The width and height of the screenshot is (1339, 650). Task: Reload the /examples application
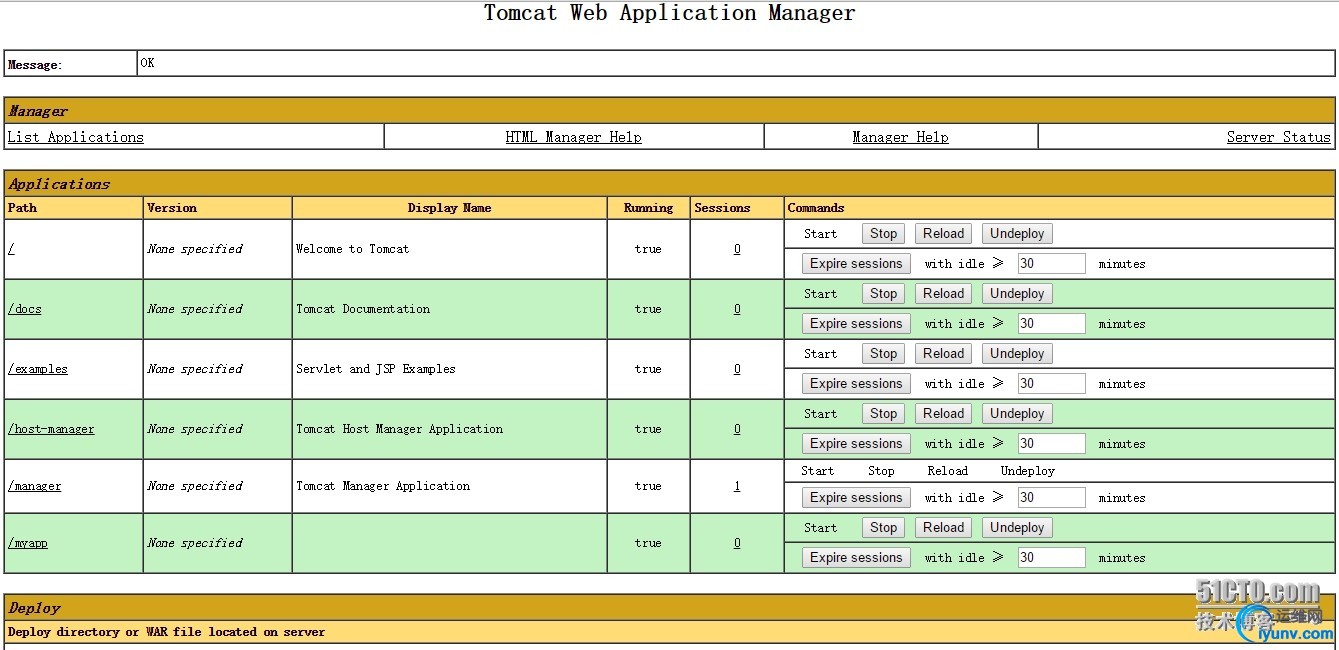944,354
